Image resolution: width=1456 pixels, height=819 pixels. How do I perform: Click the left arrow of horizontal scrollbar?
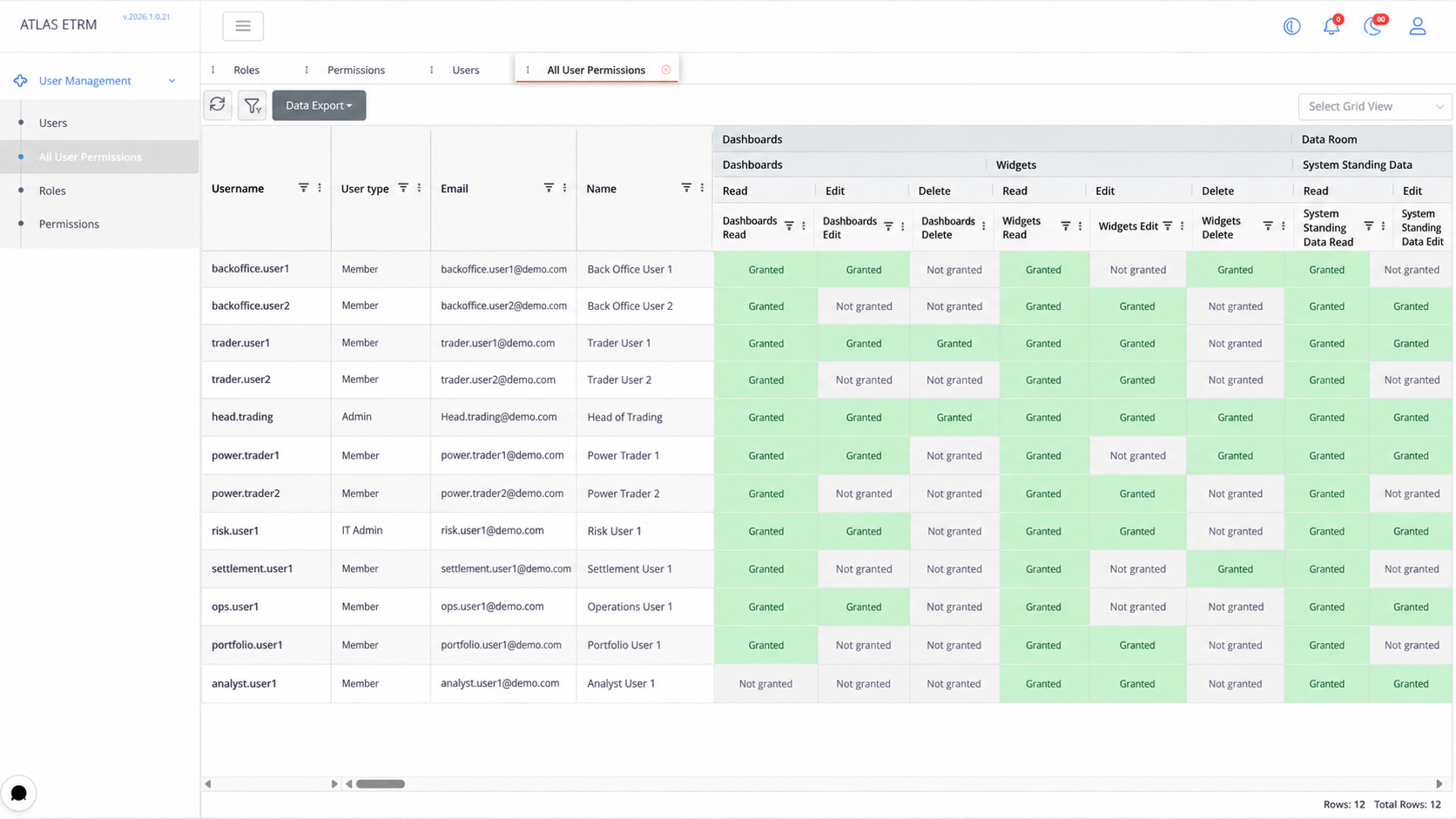(x=349, y=784)
